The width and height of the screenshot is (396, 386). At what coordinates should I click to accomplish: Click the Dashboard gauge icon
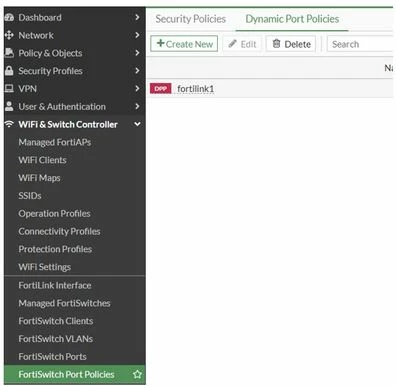click(9, 17)
